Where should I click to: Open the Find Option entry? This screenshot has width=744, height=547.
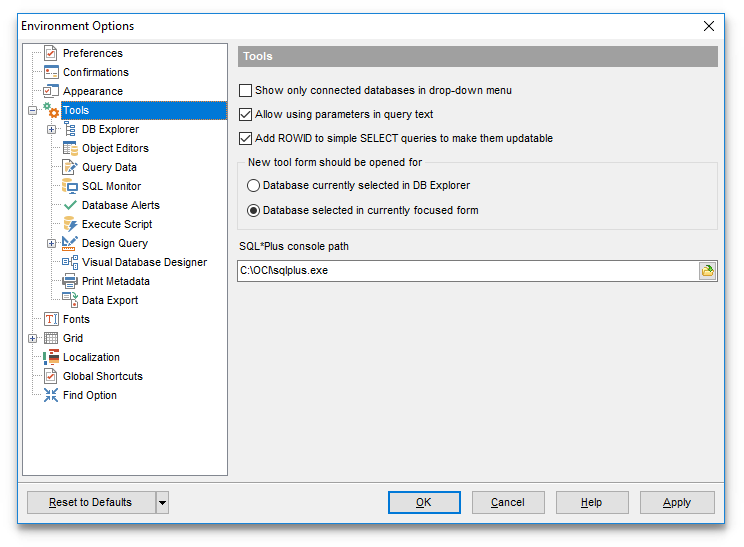tap(90, 395)
